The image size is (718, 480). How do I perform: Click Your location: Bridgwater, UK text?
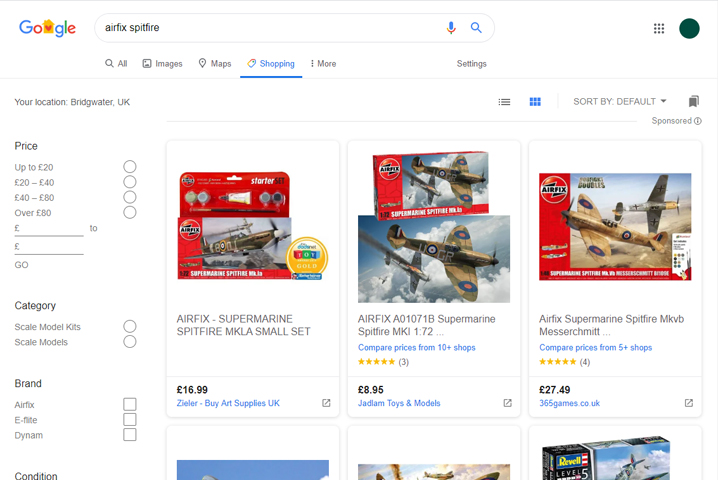pos(72,102)
